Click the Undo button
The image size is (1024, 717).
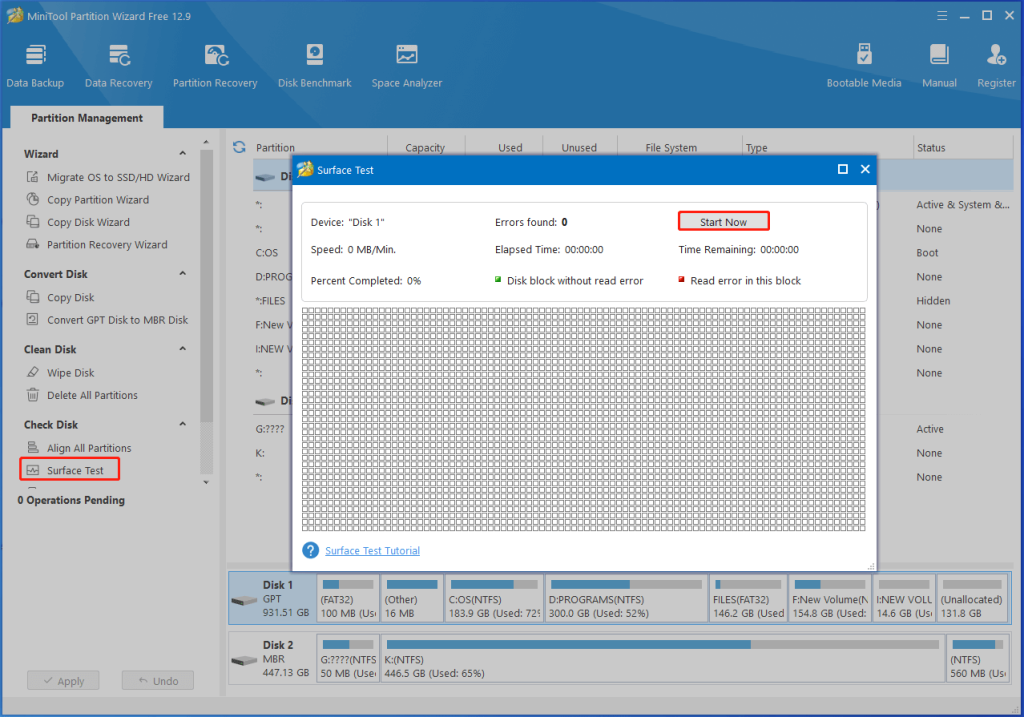click(x=157, y=680)
